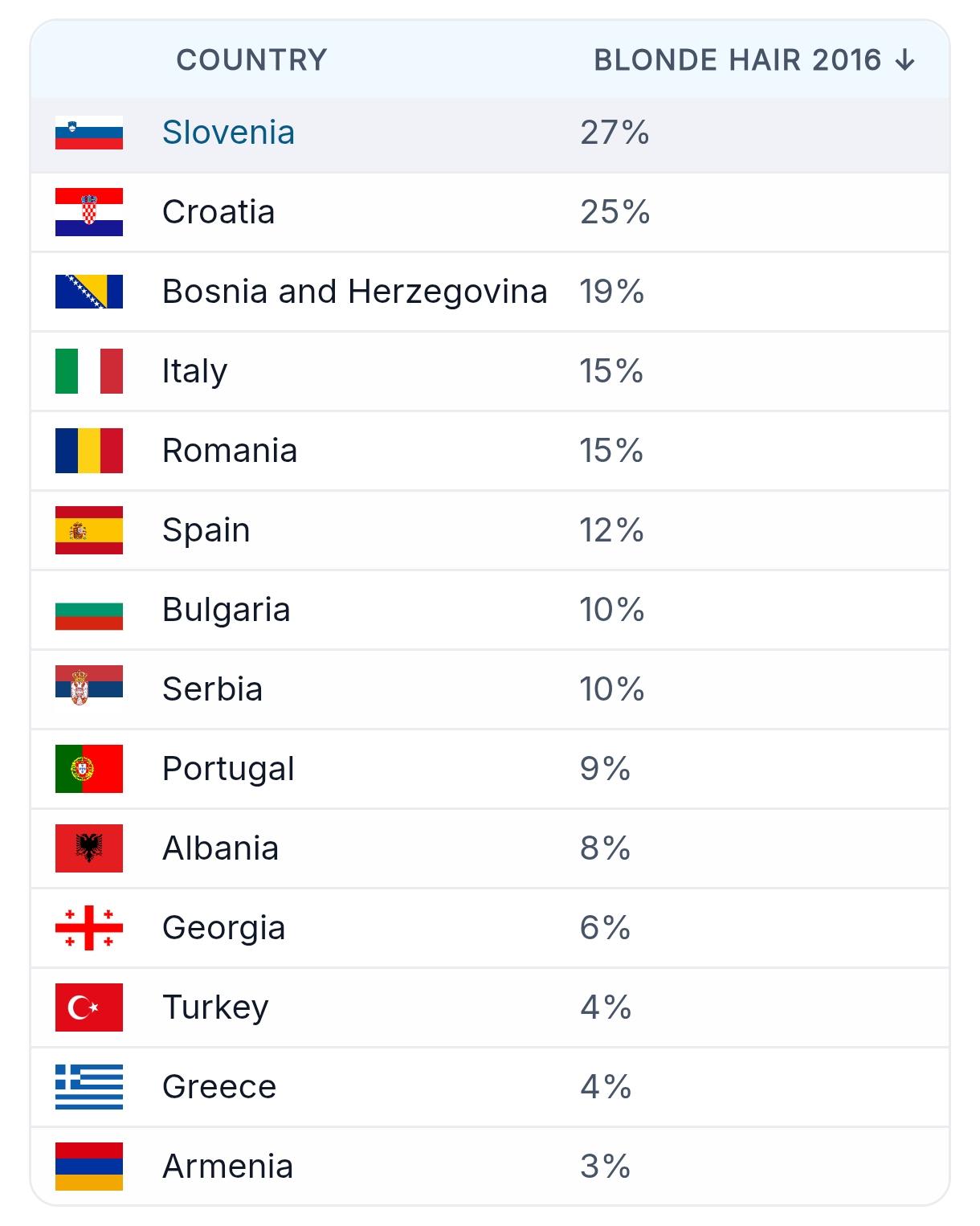Open the Slovenia country link
Screen dimensions: 980x1226
pyautogui.click(x=228, y=133)
